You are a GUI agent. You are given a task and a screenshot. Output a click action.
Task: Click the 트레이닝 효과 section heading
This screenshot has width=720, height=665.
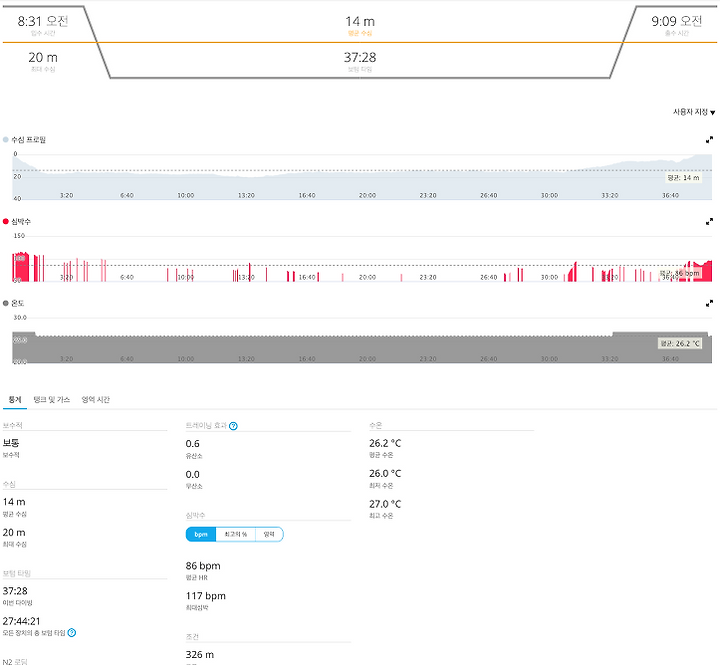click(x=206, y=426)
